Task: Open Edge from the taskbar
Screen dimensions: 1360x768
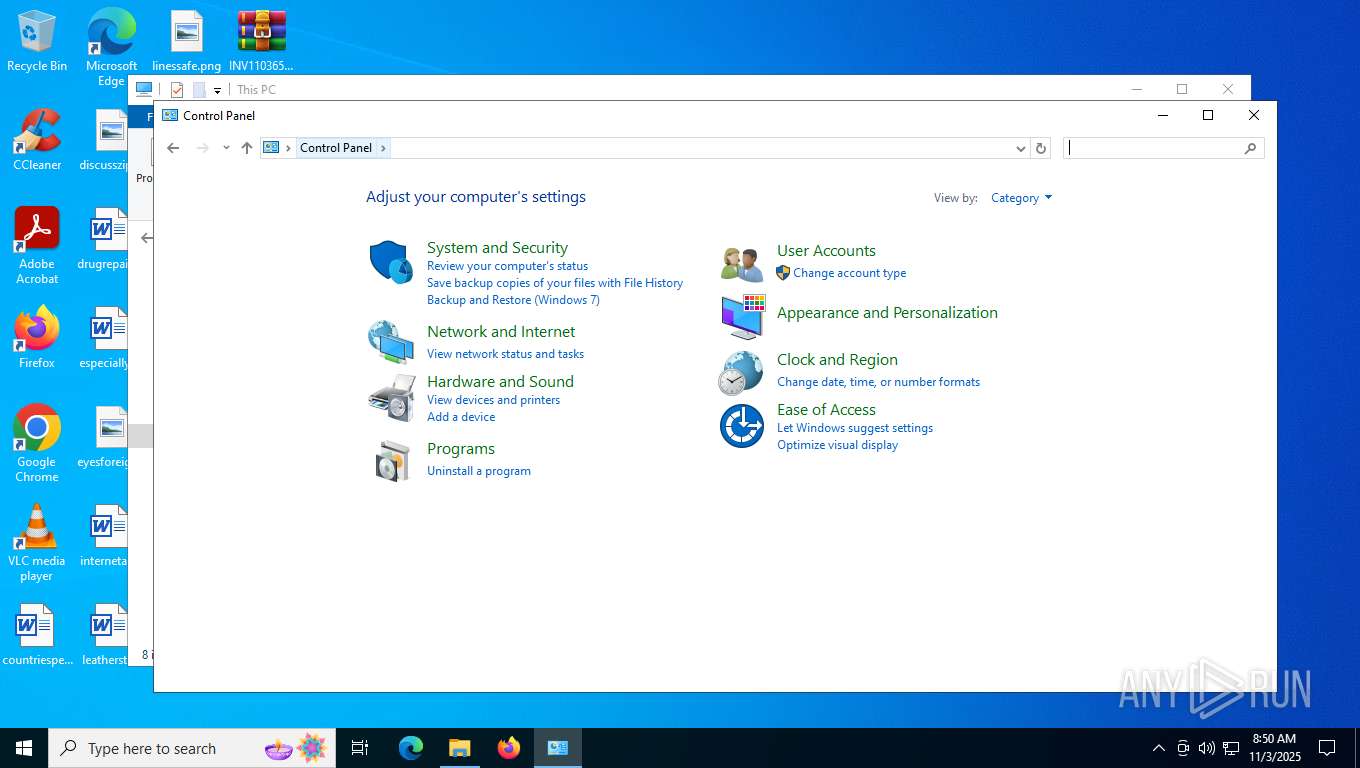Action: (411, 748)
